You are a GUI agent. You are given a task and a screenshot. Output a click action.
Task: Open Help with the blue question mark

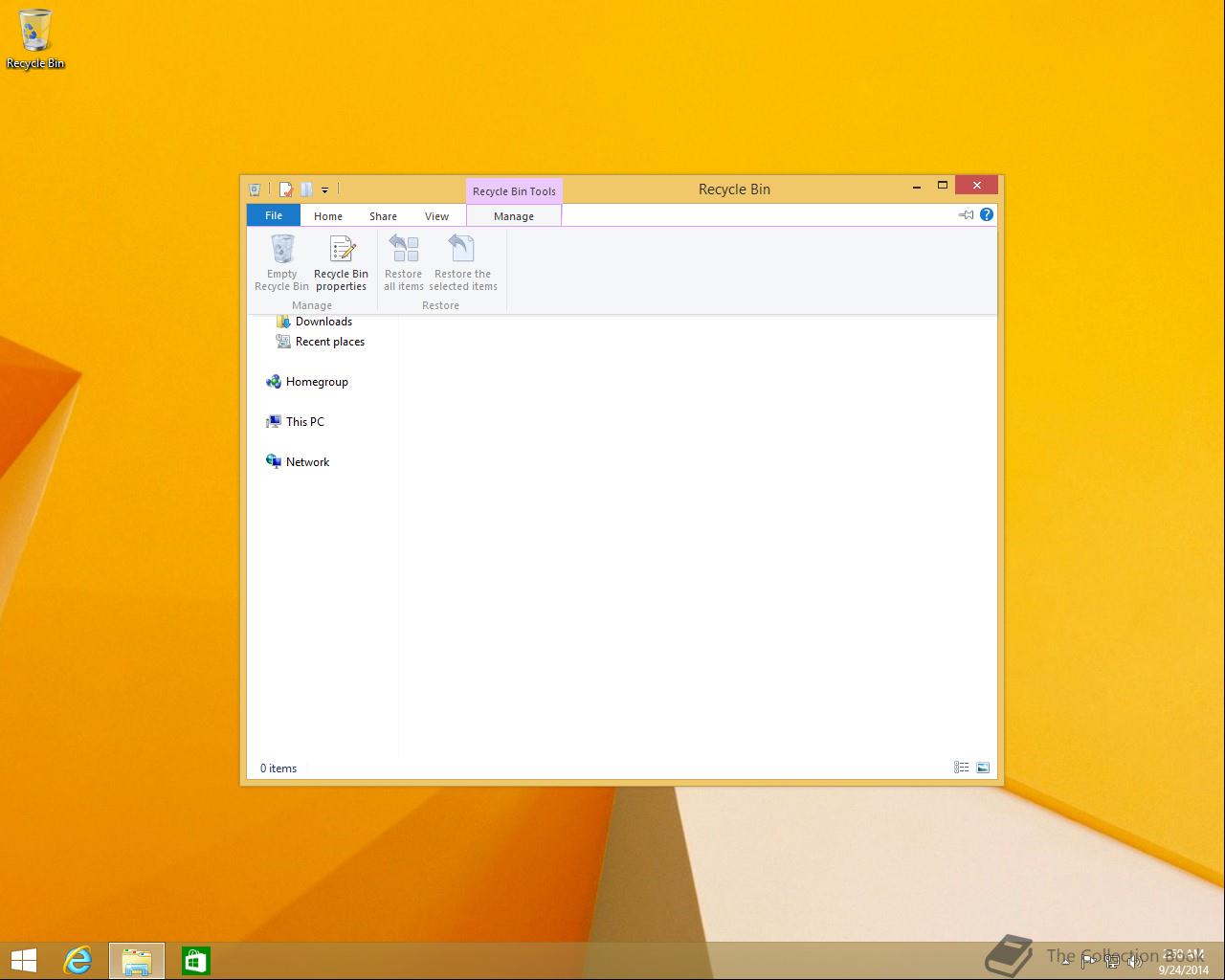click(x=987, y=214)
